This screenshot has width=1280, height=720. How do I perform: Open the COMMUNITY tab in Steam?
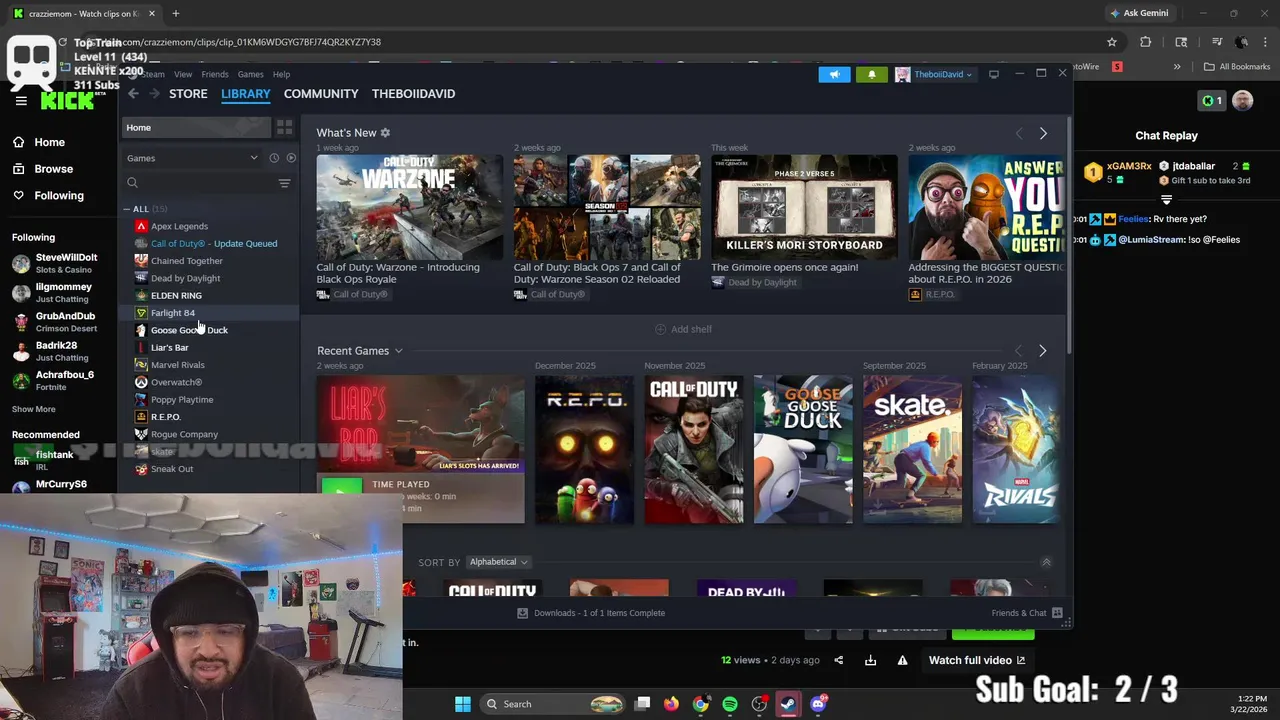pos(321,93)
